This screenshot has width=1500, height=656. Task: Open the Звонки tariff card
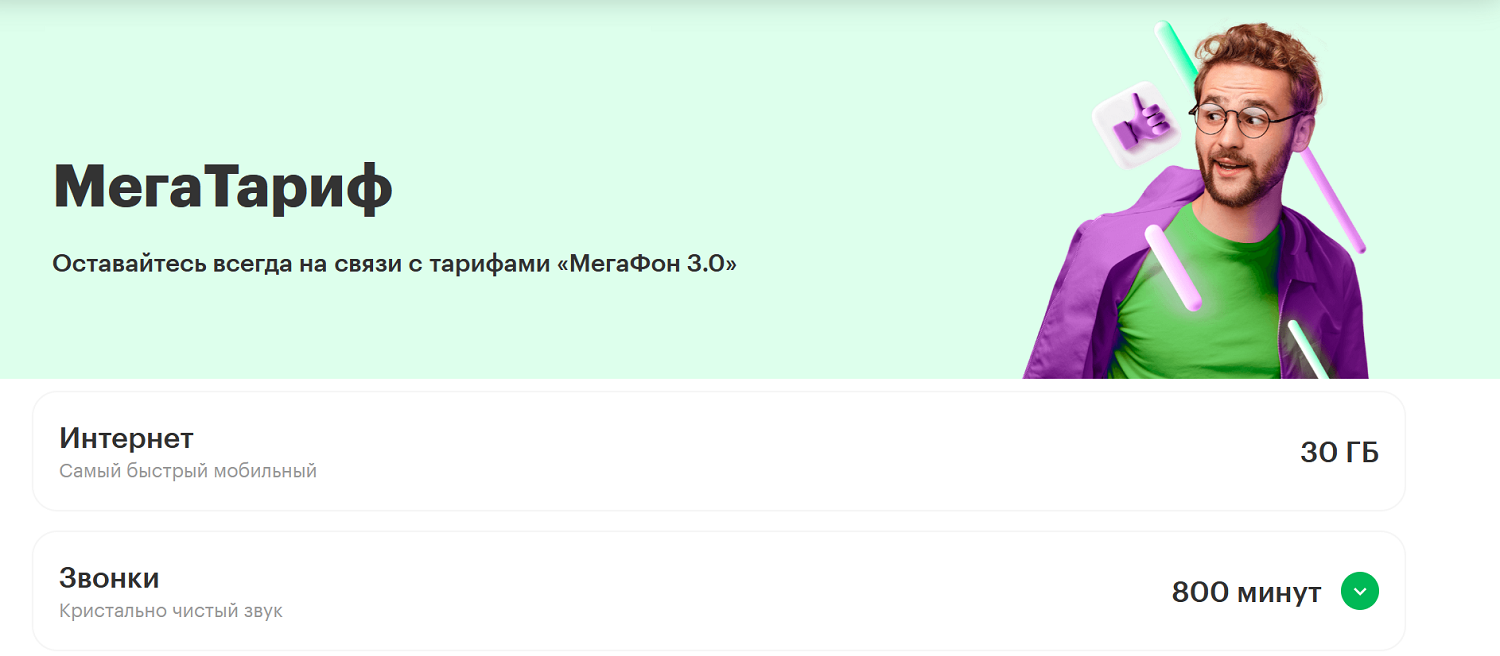[719, 591]
